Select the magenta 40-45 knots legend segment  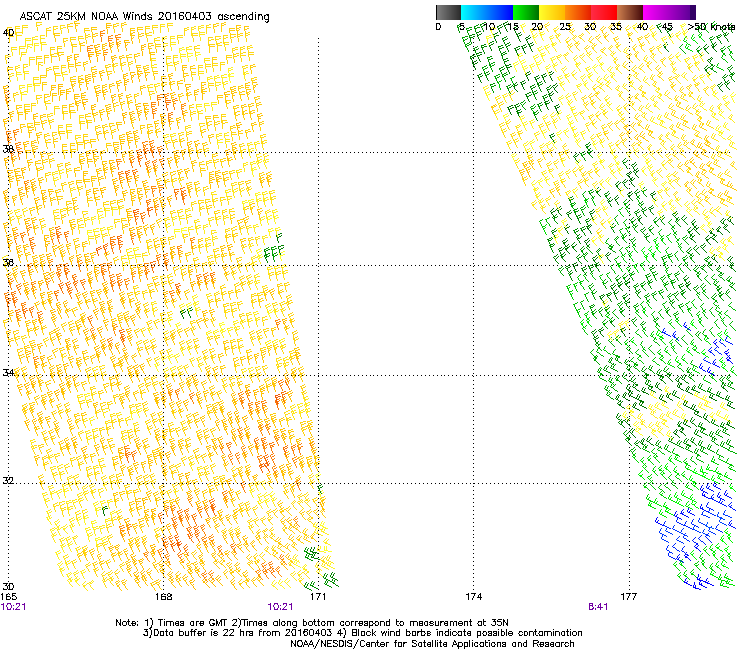coord(656,12)
